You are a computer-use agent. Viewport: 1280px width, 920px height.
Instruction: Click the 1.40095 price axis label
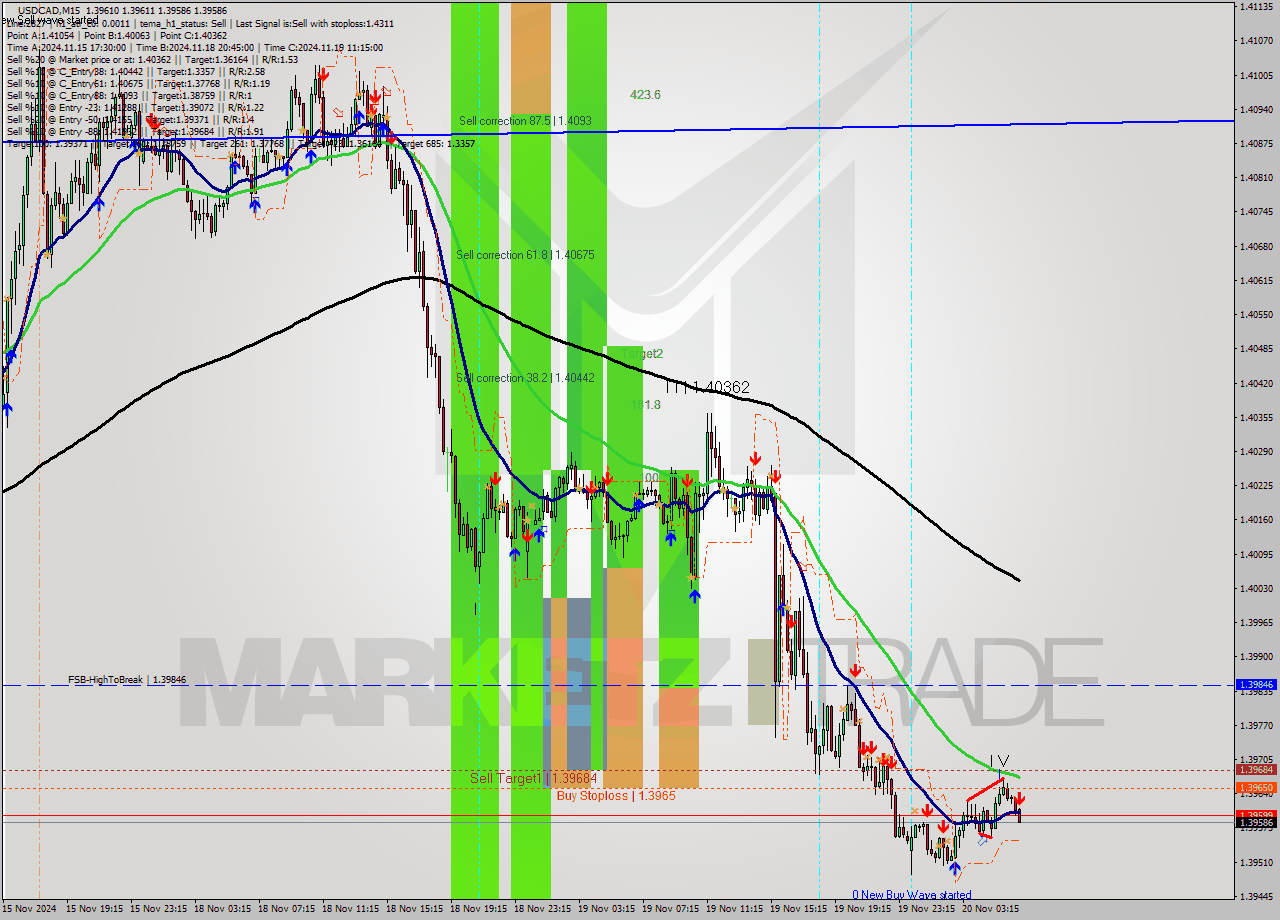(x=1255, y=554)
